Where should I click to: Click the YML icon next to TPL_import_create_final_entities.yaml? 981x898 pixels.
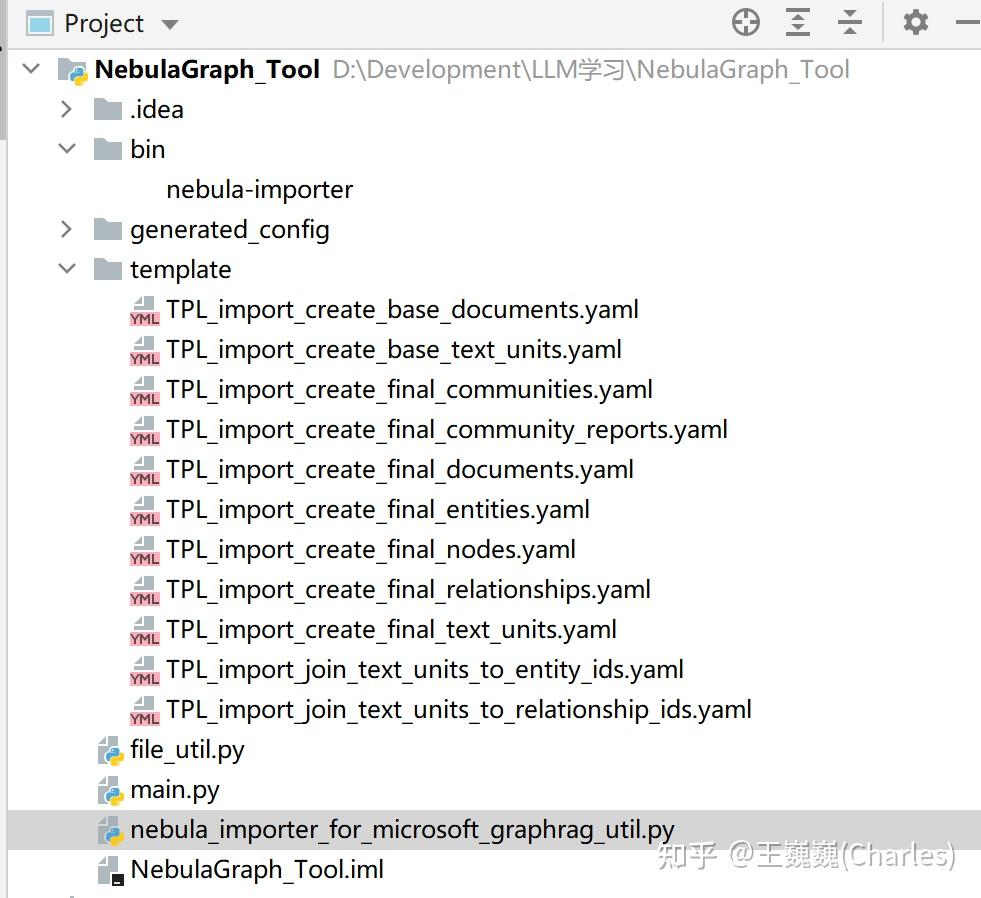[x=144, y=509]
